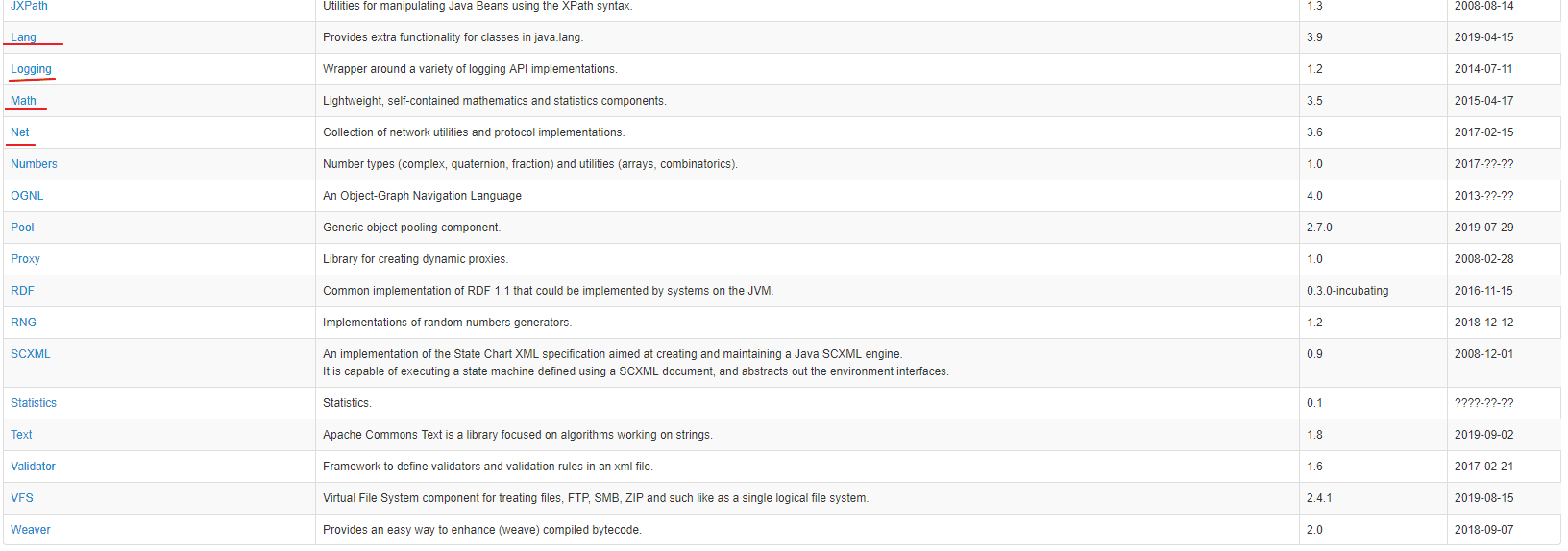Click the Statistics link
Image resolution: width=1568 pixels, height=551 pixels.
pos(34,403)
